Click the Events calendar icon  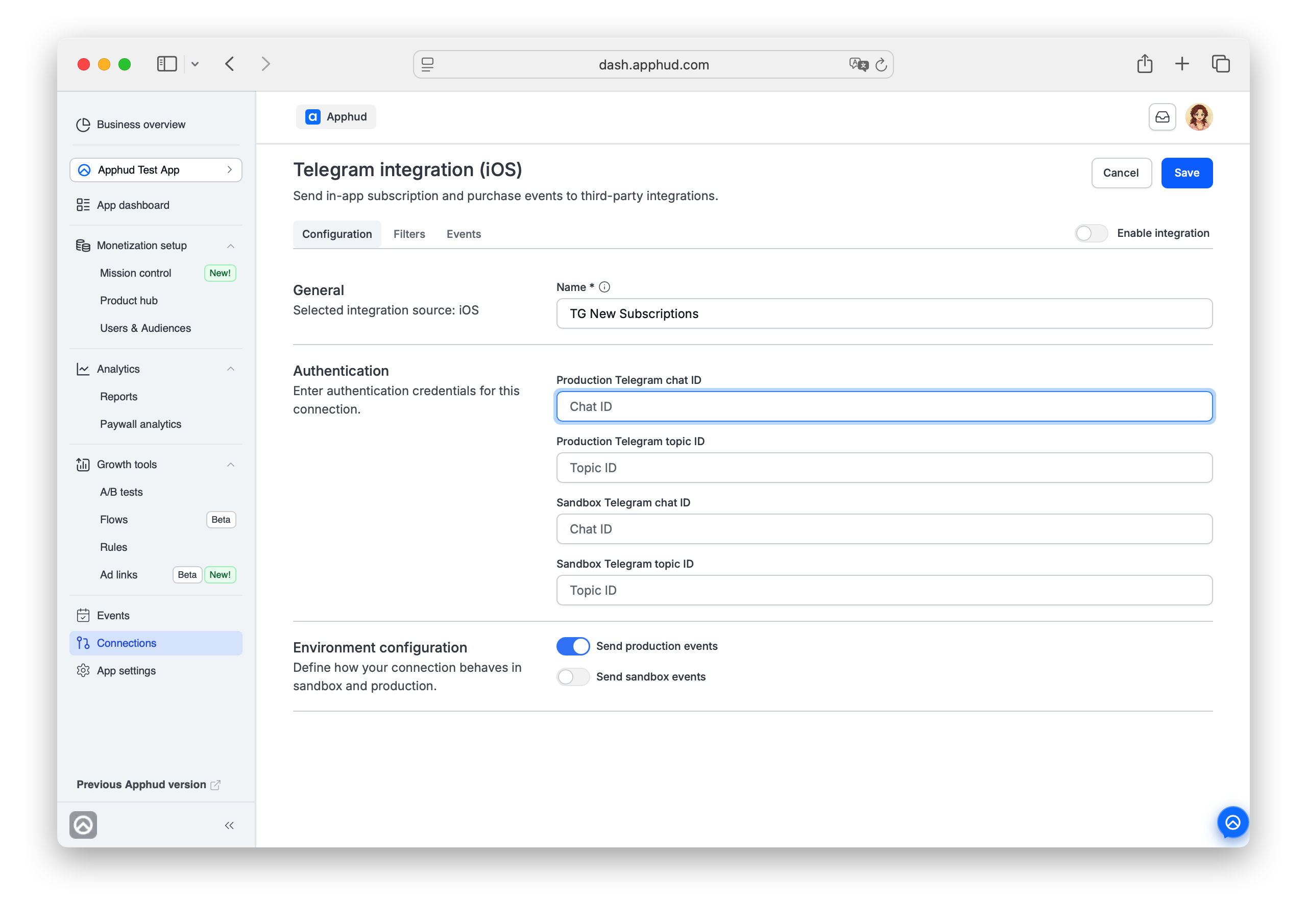point(83,616)
